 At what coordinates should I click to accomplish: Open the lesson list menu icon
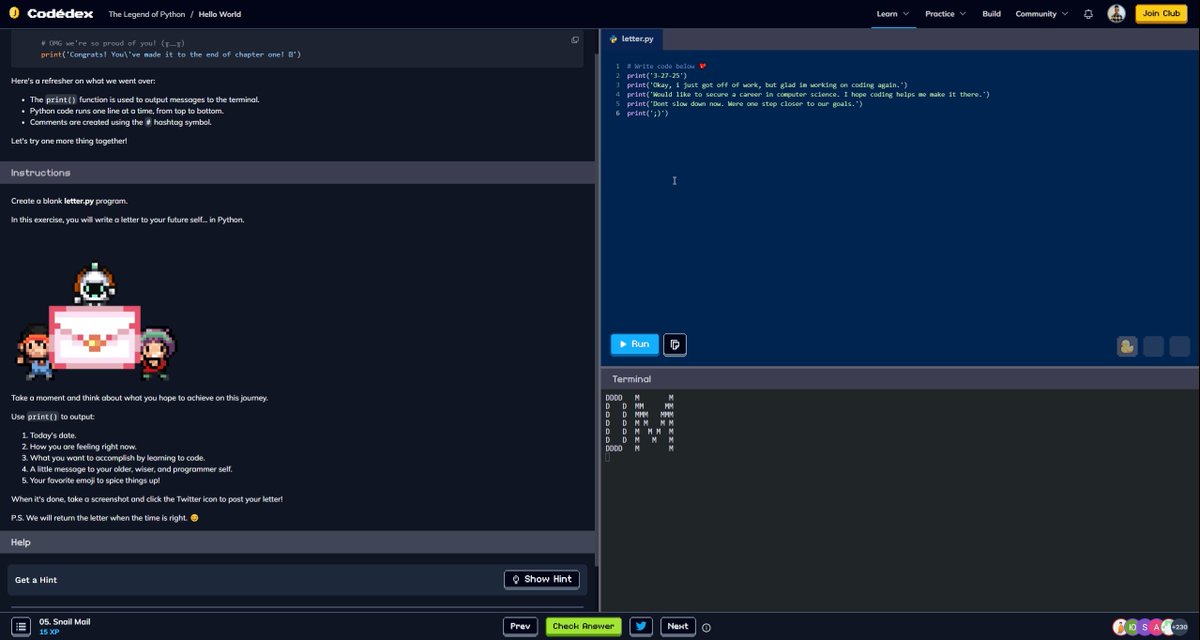[21, 626]
